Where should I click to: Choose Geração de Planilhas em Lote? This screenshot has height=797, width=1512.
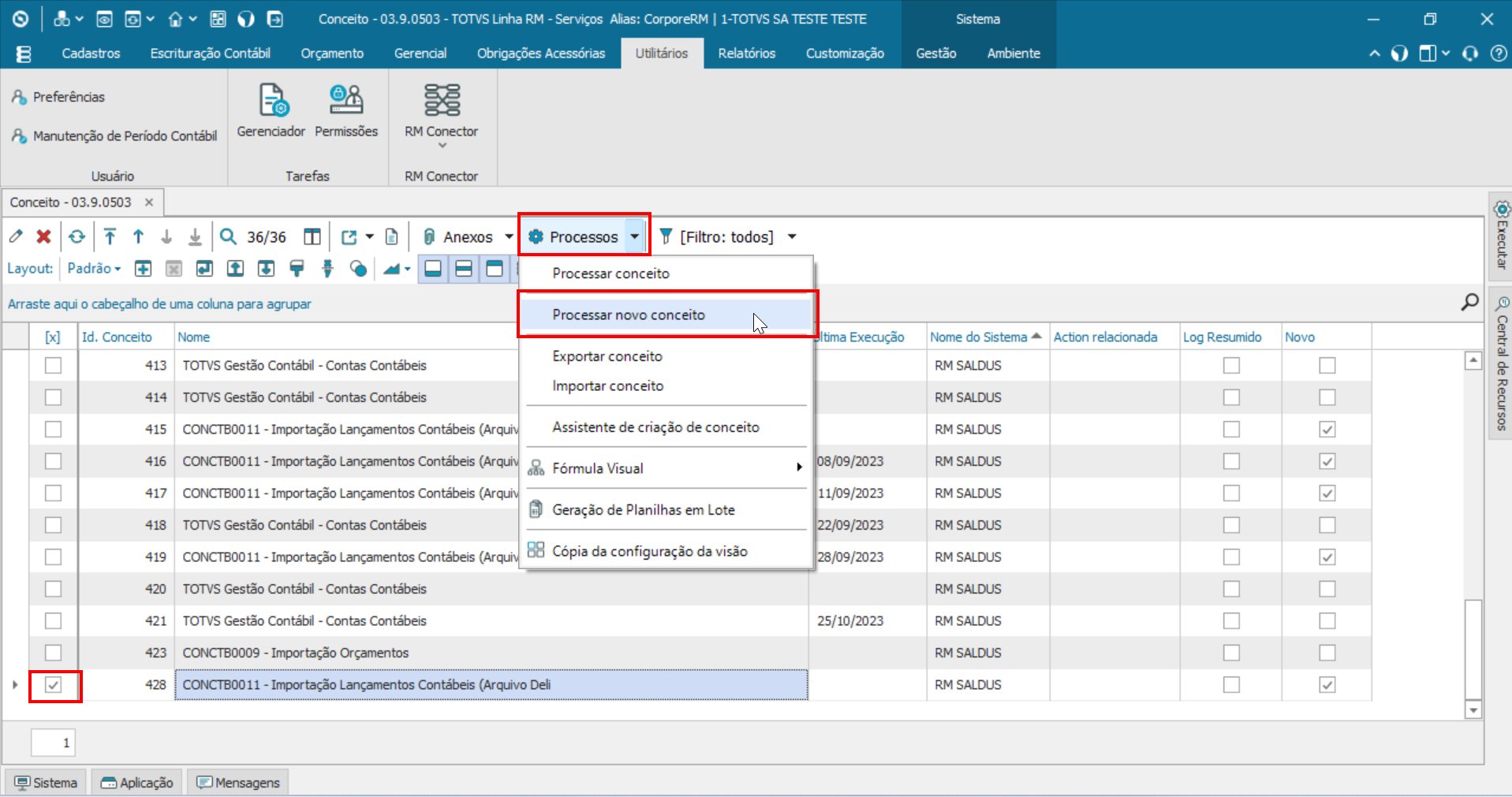pos(666,510)
